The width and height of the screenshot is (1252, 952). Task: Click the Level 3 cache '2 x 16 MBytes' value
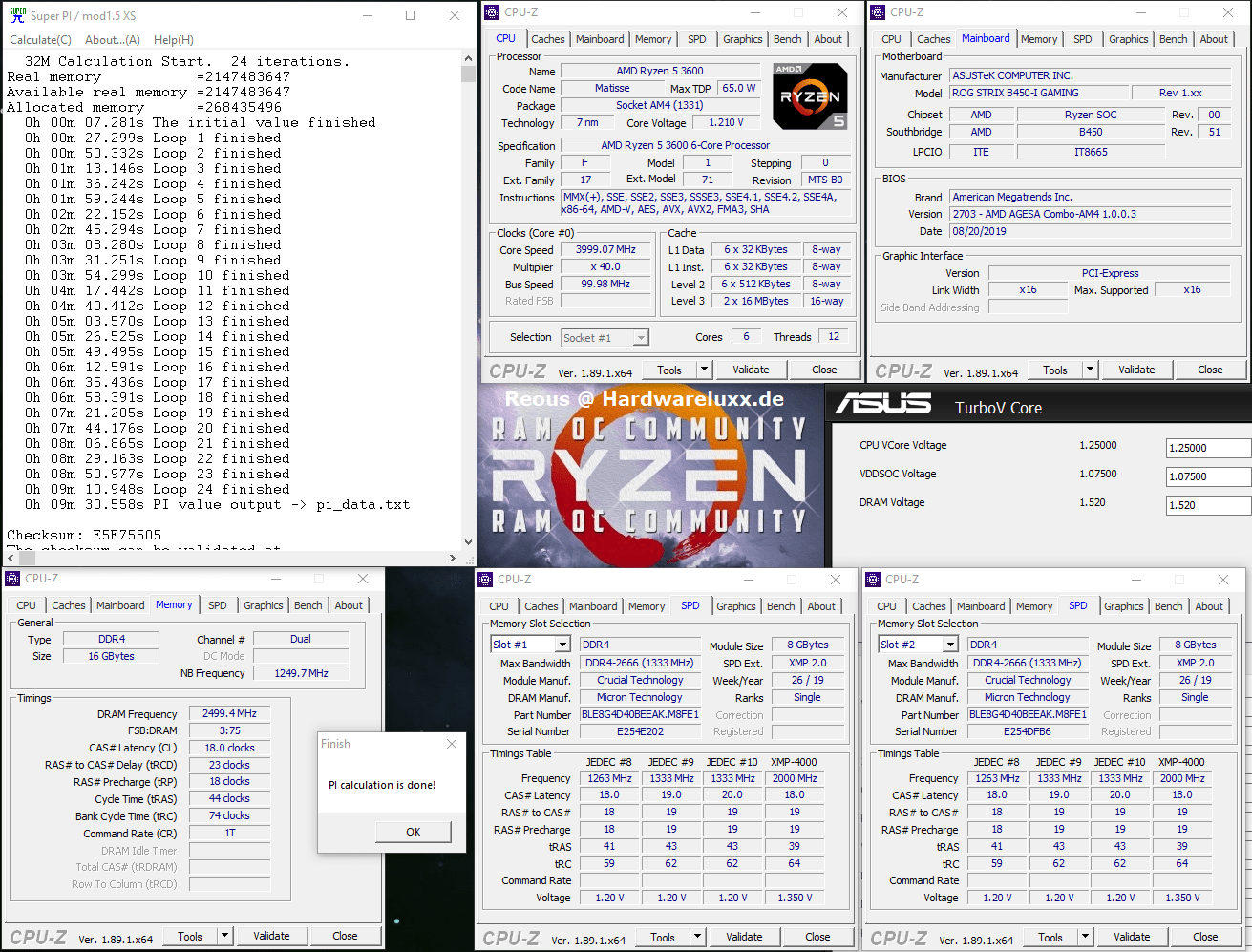coord(755,301)
